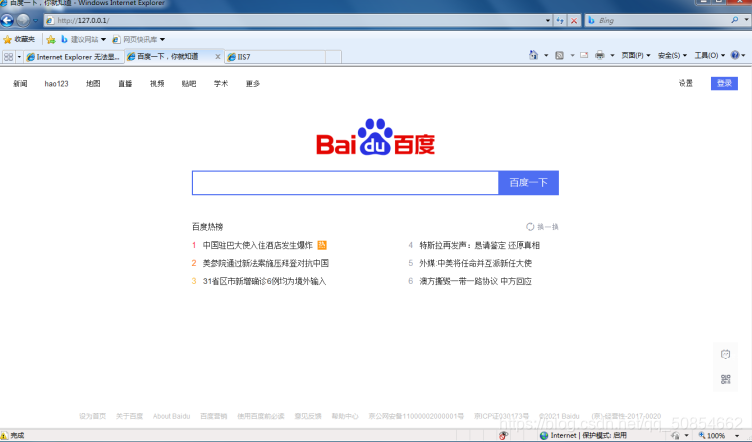
Task: Open the 贴吧 Tieba link
Action: [189, 83]
